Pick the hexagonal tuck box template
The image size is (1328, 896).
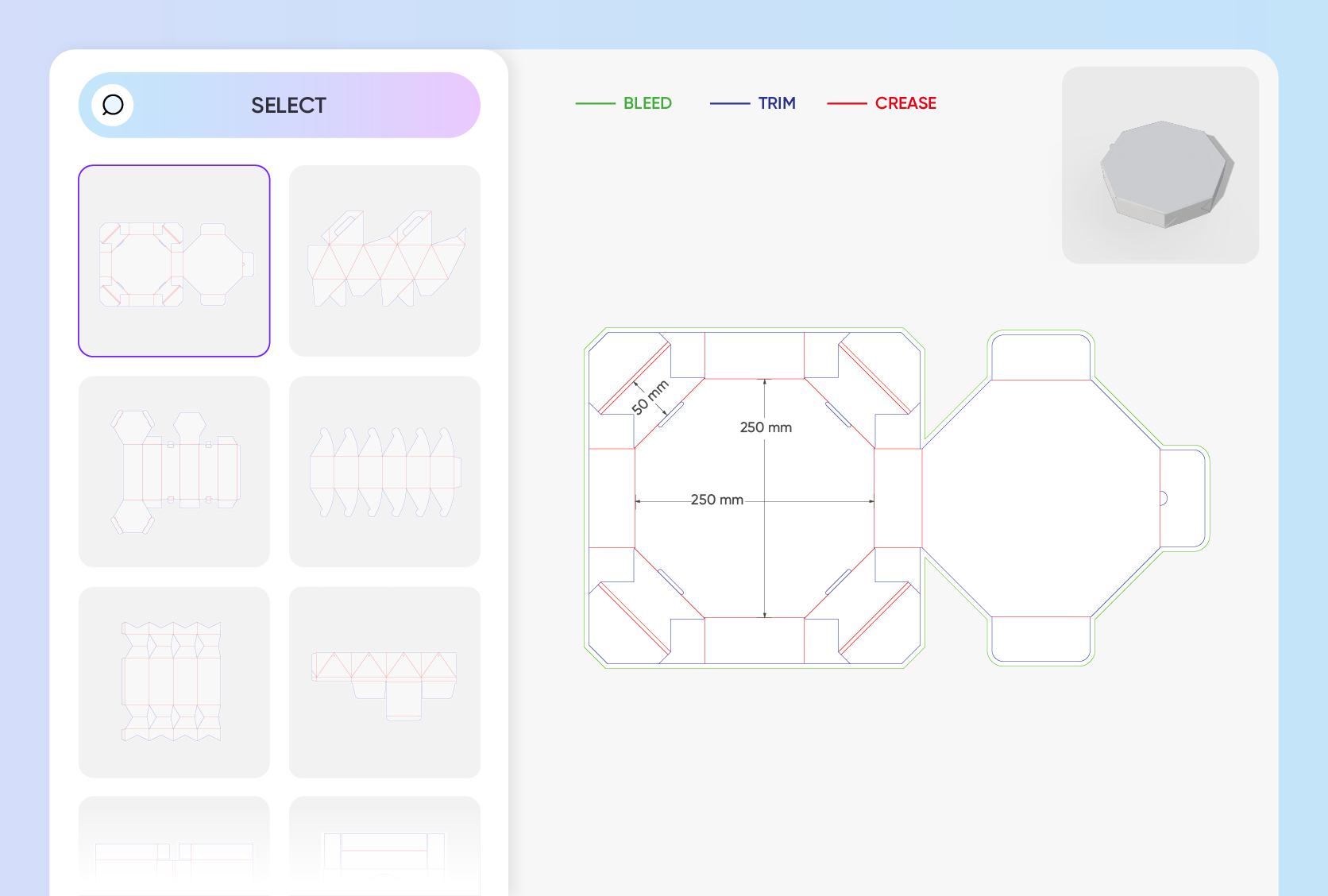tap(174, 472)
